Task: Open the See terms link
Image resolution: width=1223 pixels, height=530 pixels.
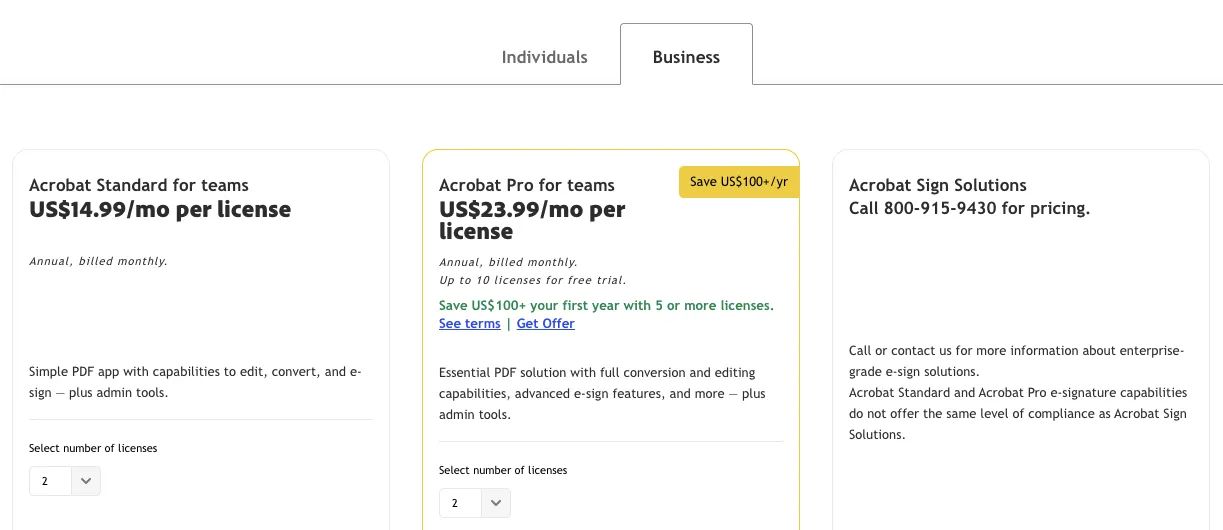Action: tap(469, 324)
